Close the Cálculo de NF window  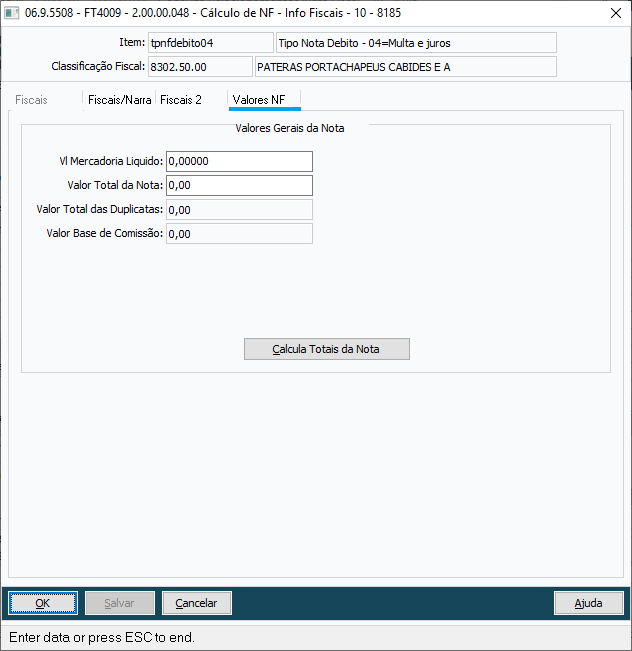click(616, 13)
